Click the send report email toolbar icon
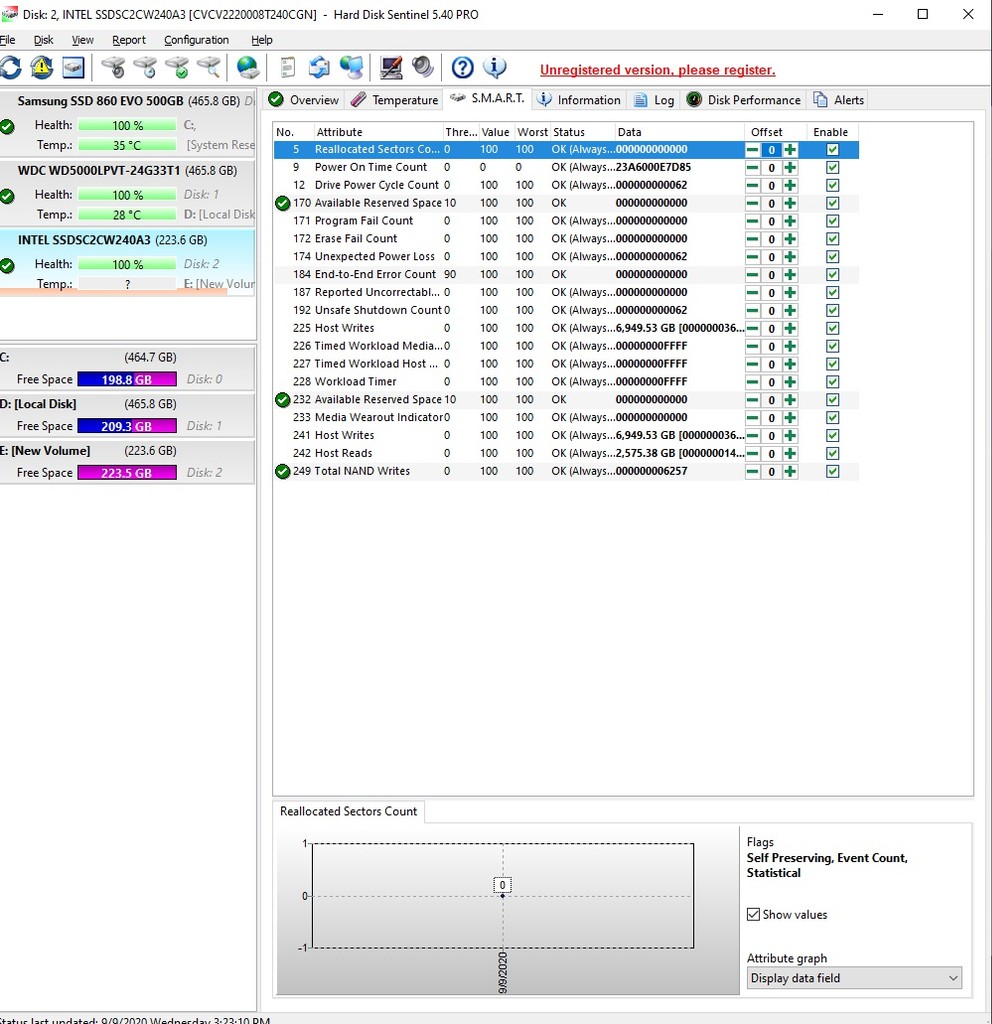Viewport: 992px width, 1024px height. tap(319, 67)
